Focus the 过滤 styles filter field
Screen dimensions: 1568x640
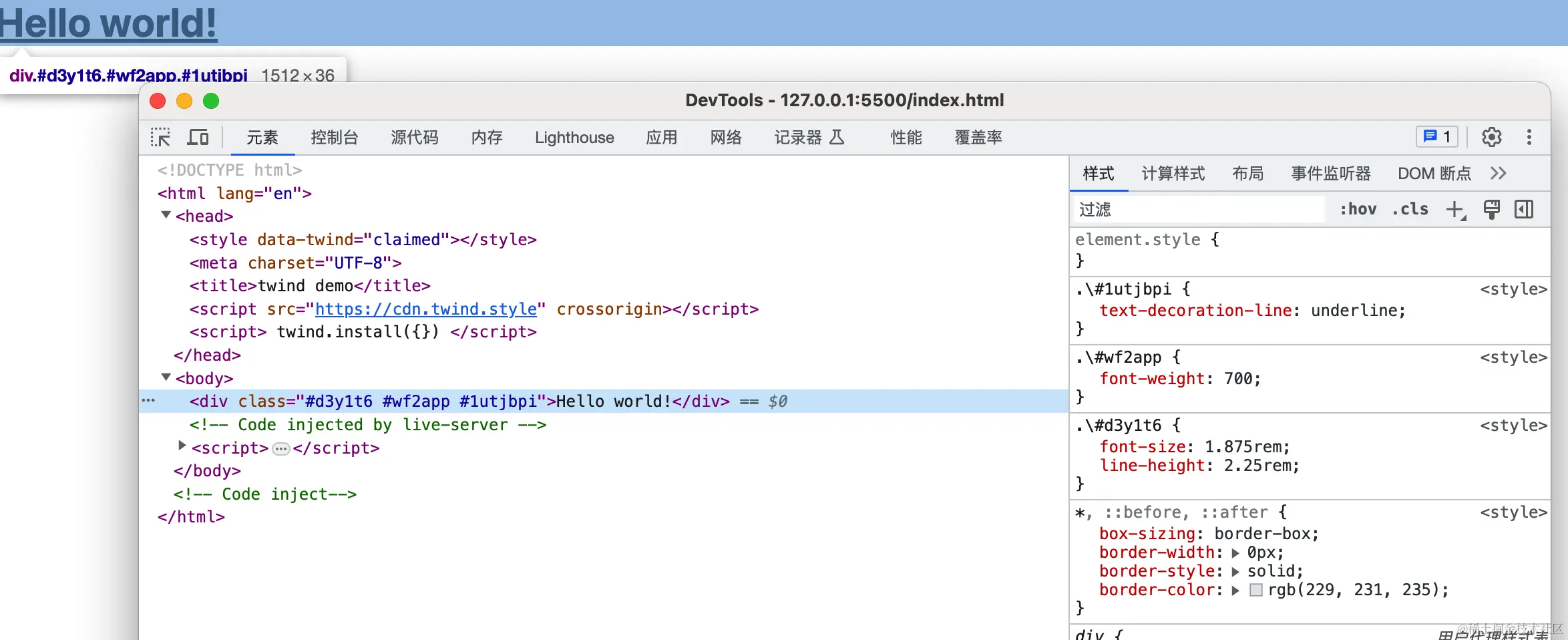[1199, 210]
